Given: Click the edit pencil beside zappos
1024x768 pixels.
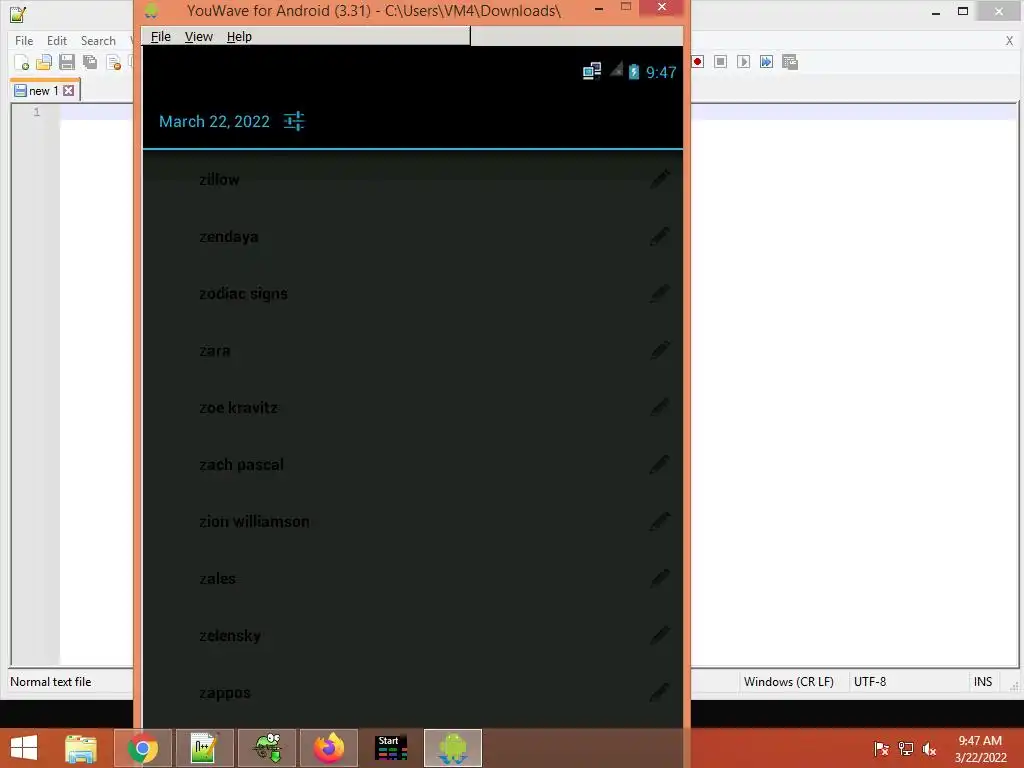Looking at the screenshot, I should tap(660, 692).
